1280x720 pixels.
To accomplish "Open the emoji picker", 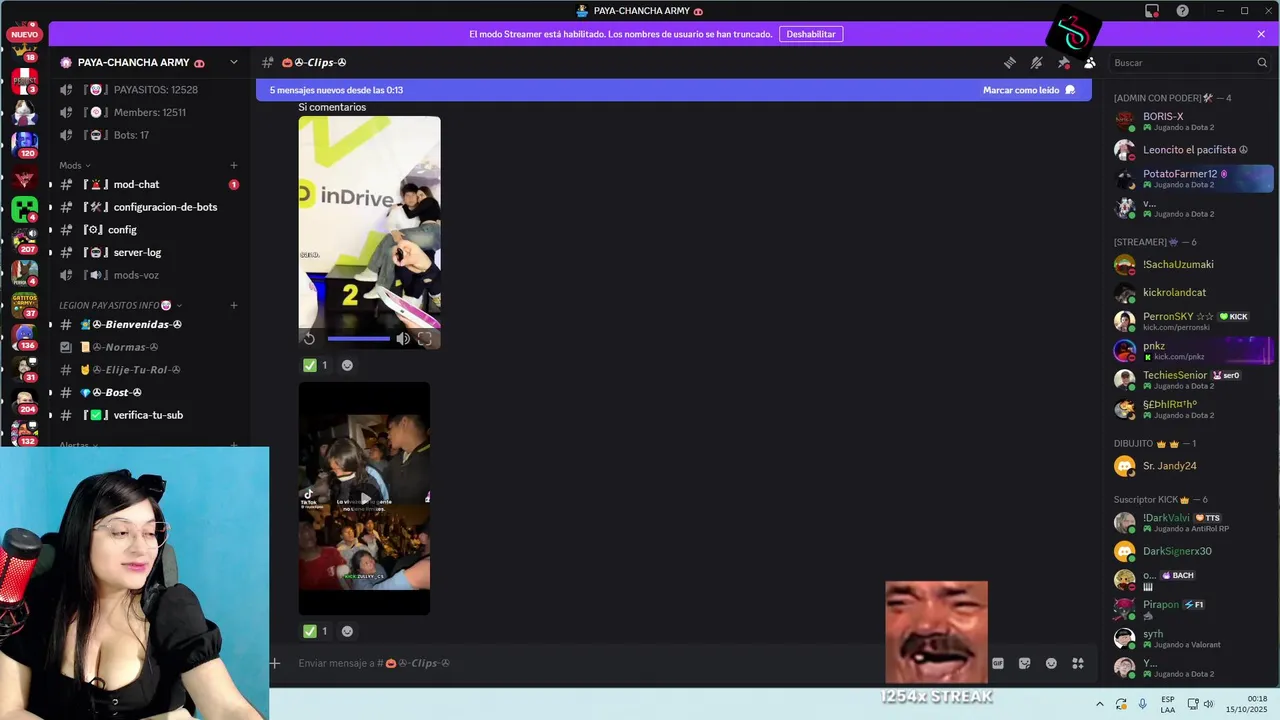I will coord(1051,663).
